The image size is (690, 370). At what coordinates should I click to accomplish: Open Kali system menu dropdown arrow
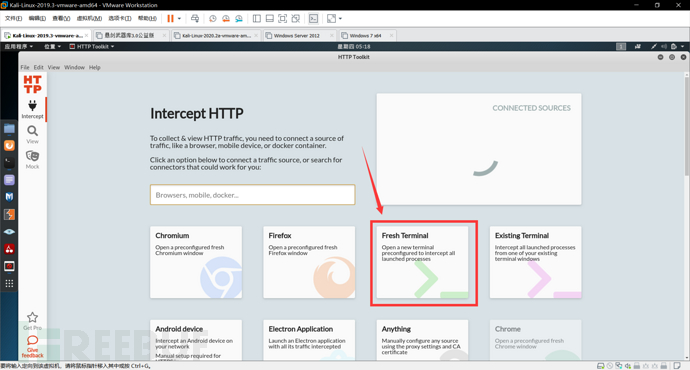tap(683, 46)
